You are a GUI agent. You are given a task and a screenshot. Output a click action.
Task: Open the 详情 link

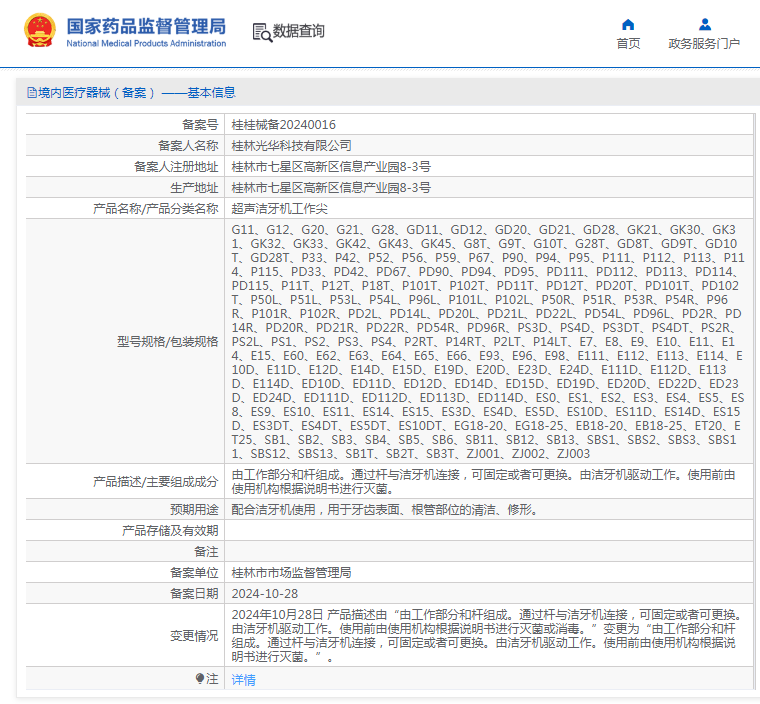pos(243,679)
